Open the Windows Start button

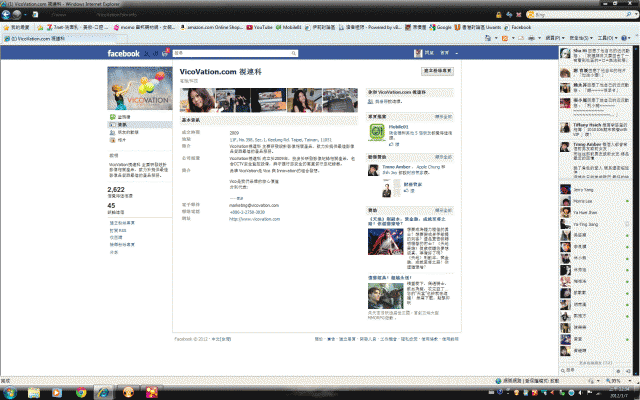click(x=10, y=393)
